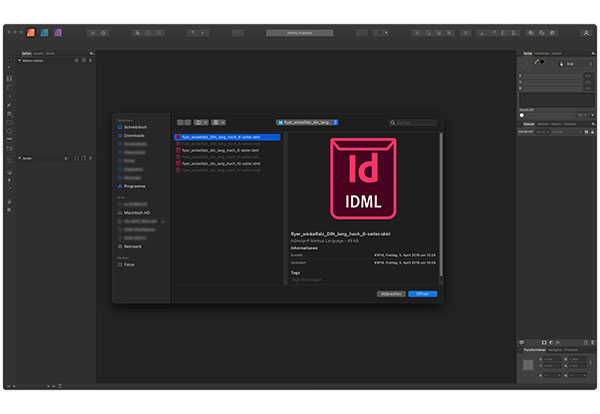Switch to the Designer persona icon

(x=45, y=33)
